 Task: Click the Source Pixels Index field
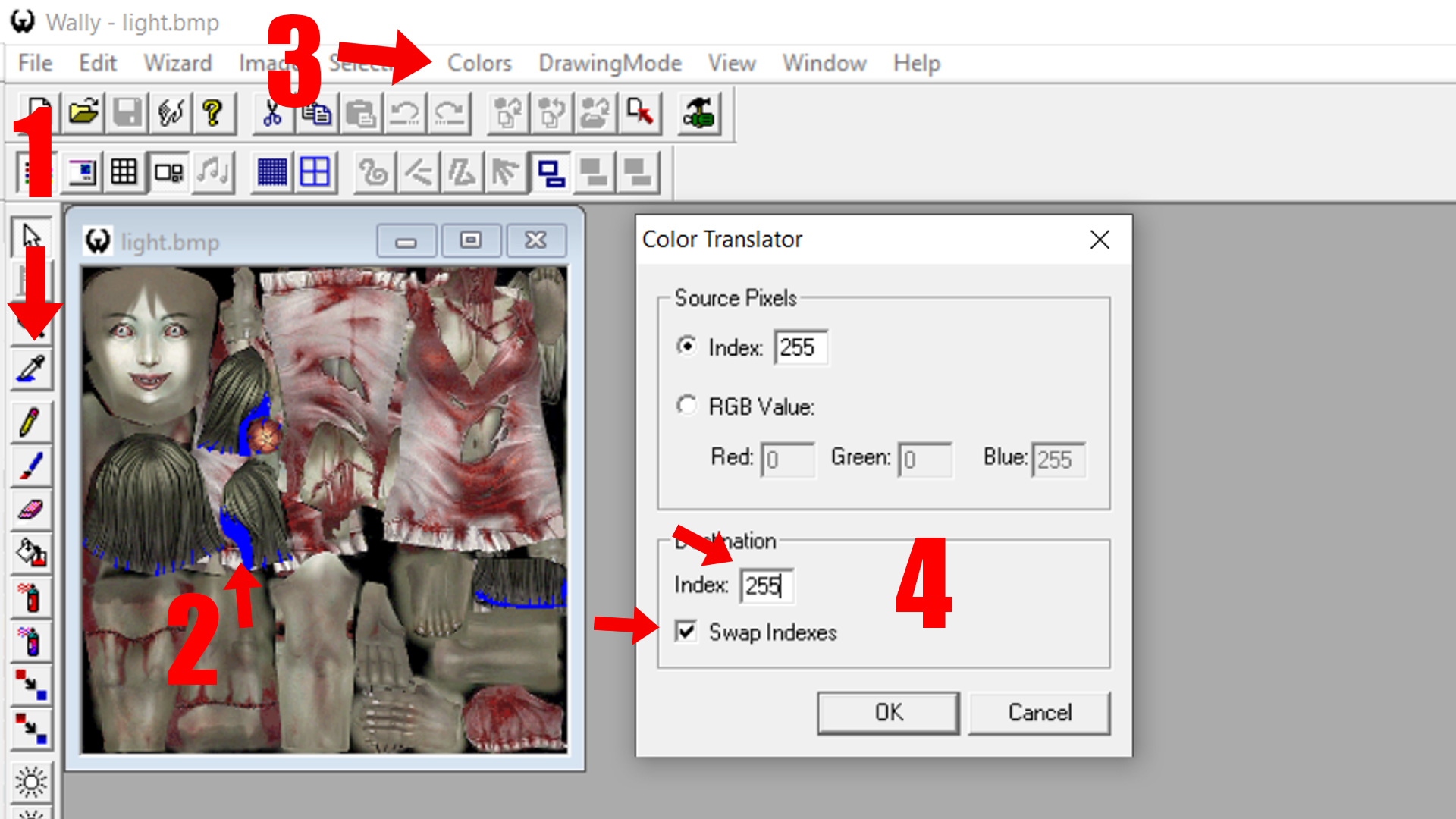tap(800, 347)
